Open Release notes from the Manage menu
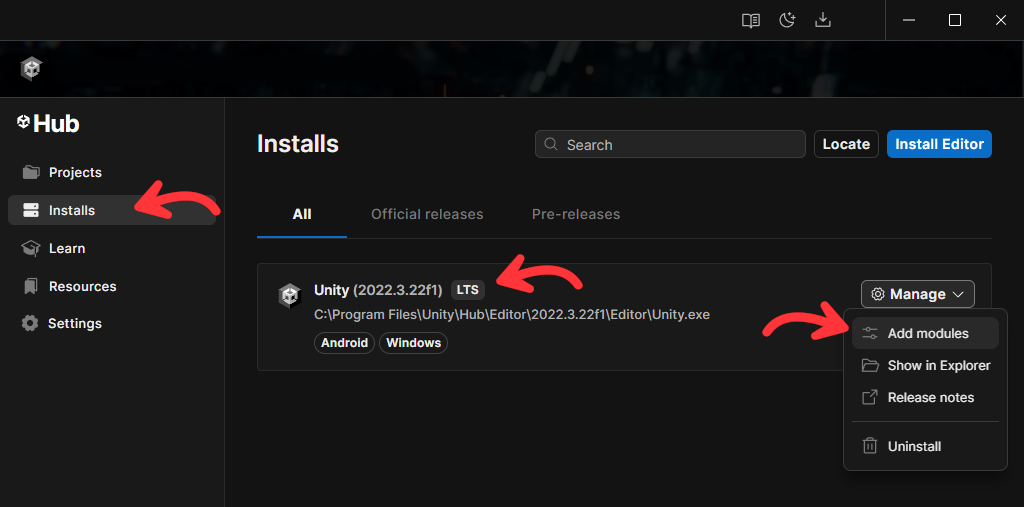 pyautogui.click(x=925, y=397)
